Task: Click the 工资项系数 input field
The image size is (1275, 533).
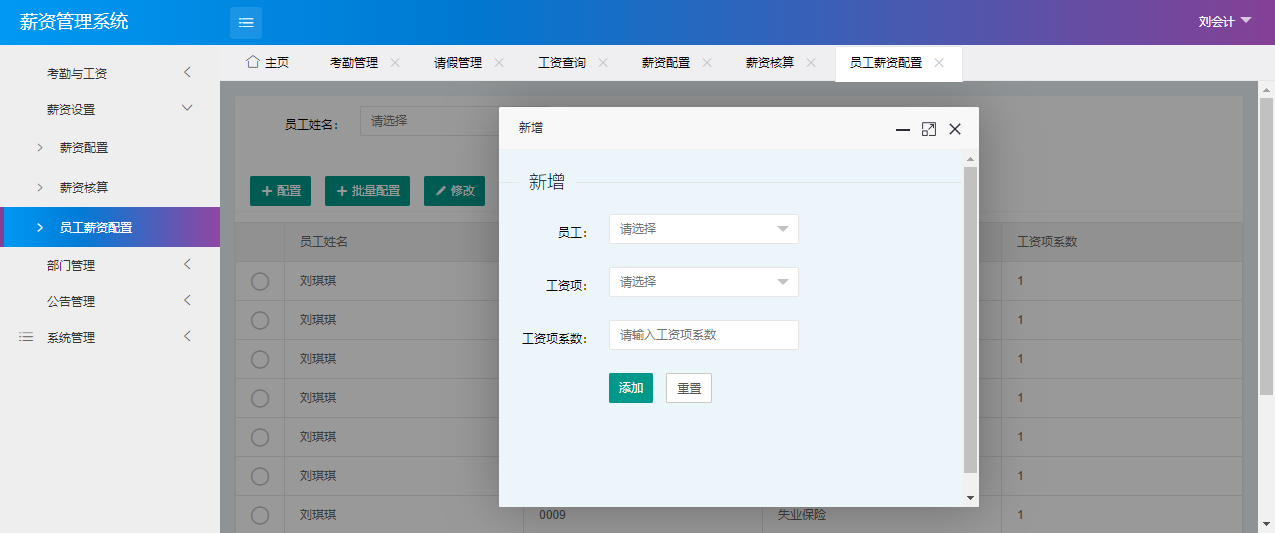Action: point(703,335)
